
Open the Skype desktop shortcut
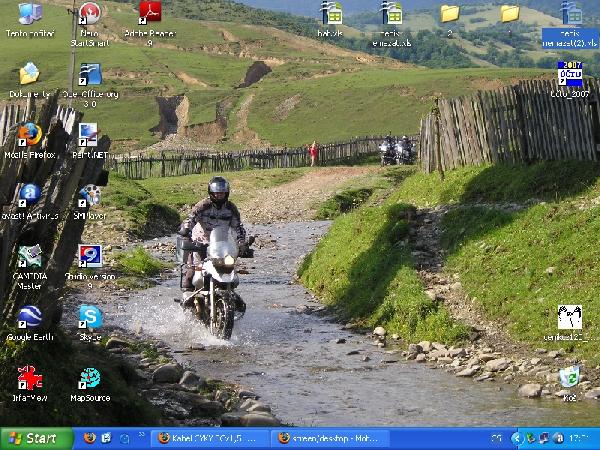[x=89, y=317]
